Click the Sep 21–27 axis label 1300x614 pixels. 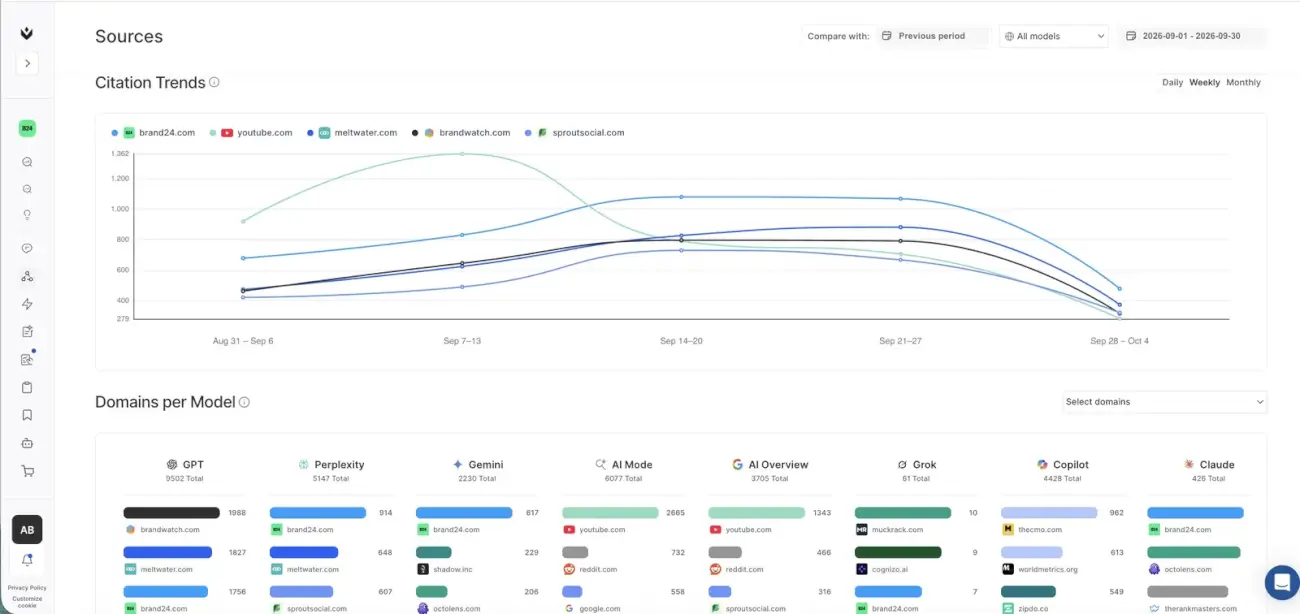(900, 341)
